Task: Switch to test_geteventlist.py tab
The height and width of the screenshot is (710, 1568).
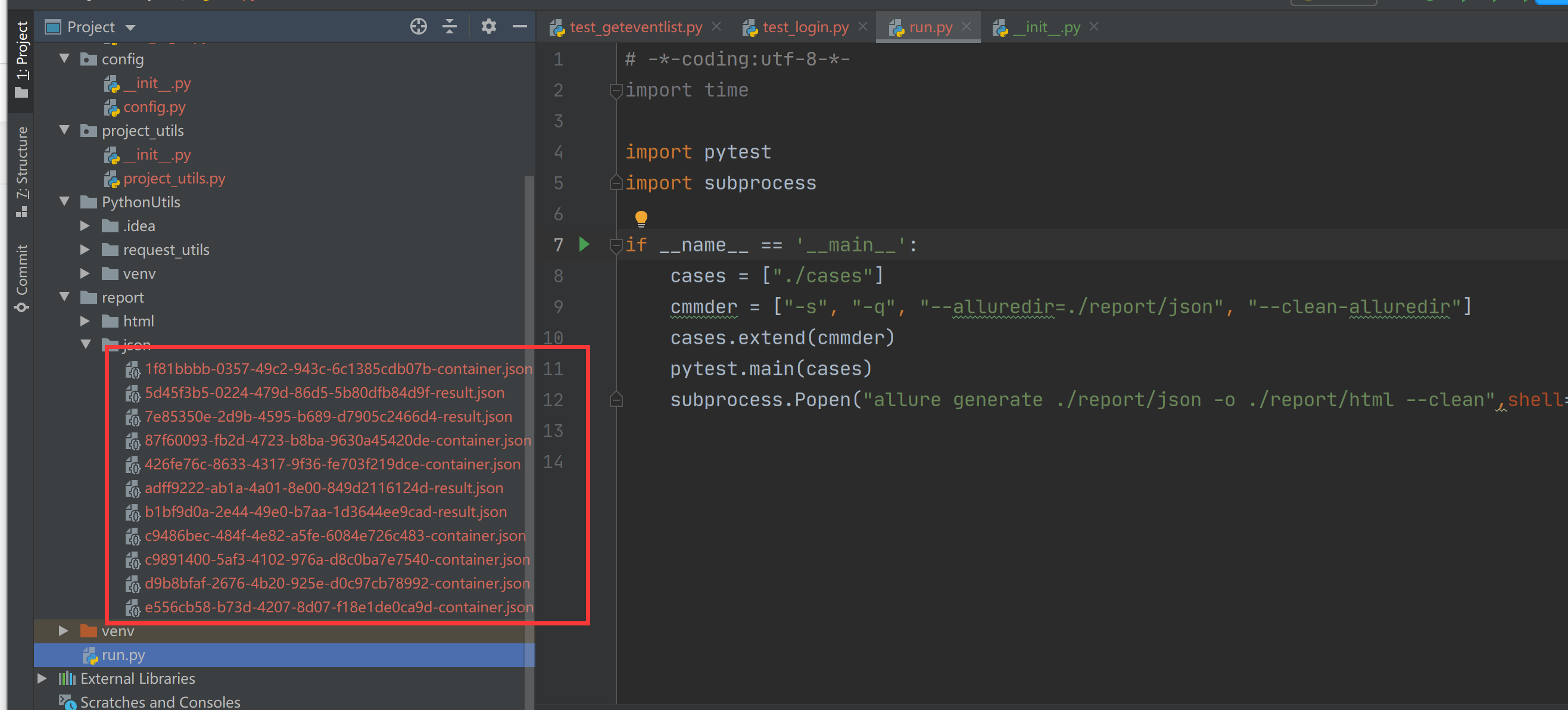Action: point(635,27)
